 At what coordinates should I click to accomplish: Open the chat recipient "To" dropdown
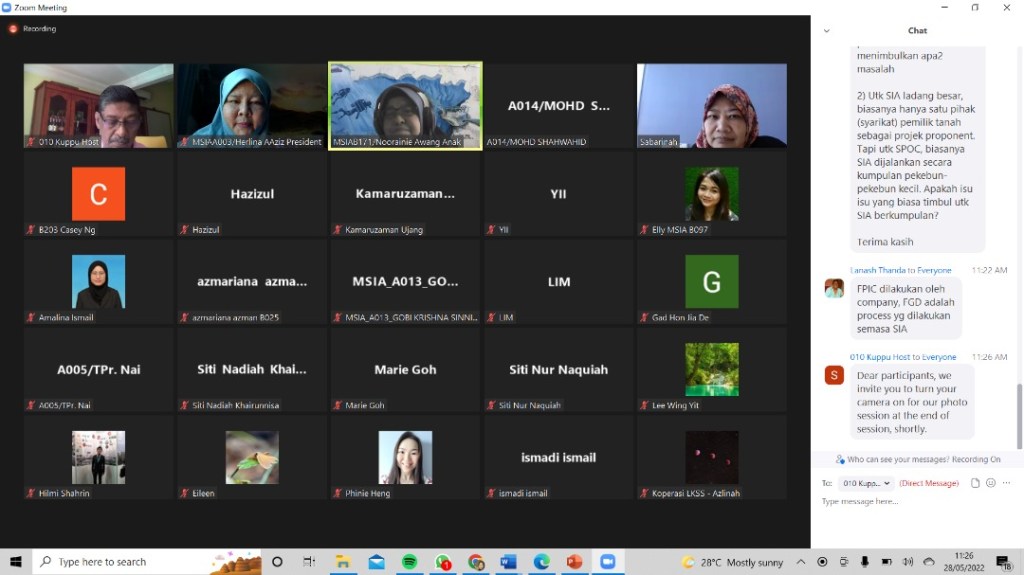[x=865, y=483]
